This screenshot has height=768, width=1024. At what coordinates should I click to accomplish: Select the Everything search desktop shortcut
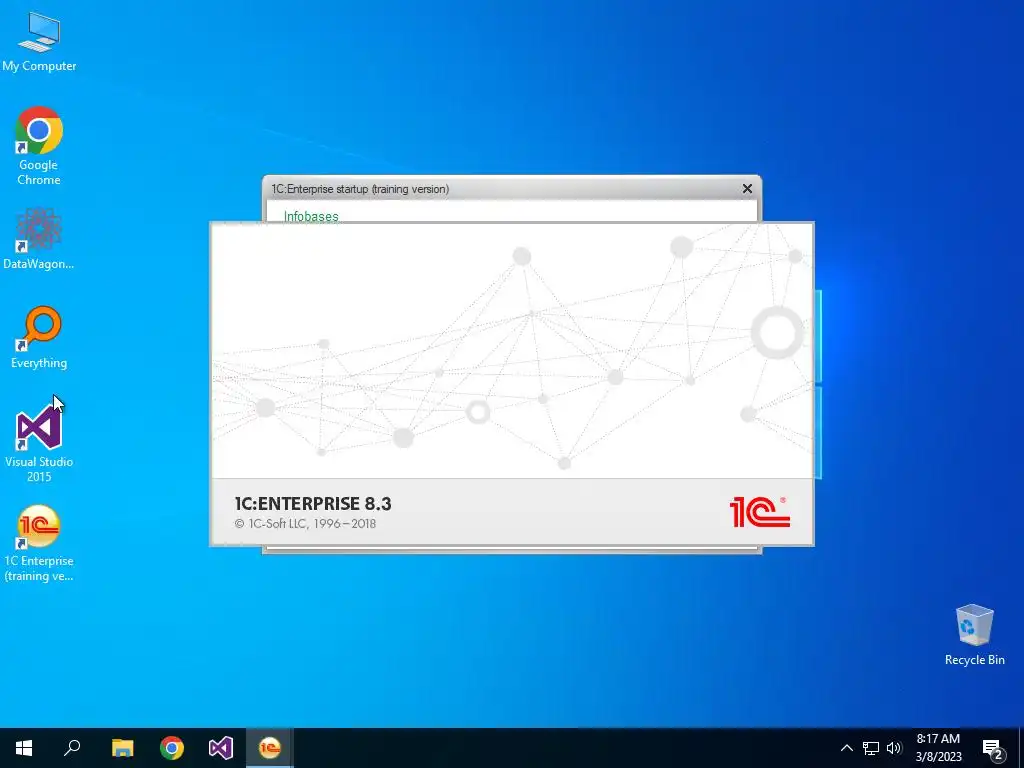[x=39, y=337]
